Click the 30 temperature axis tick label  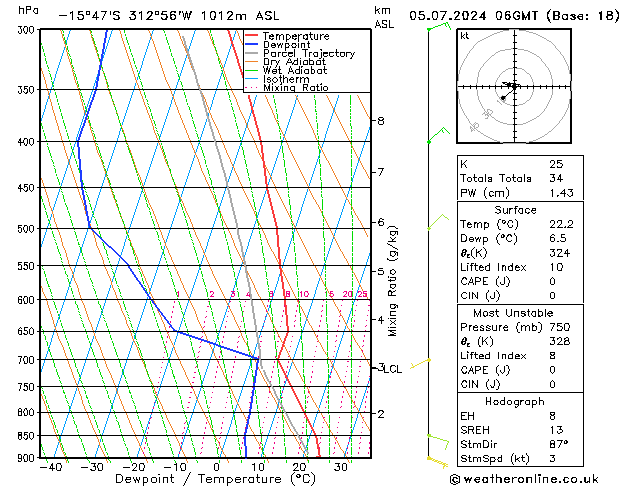pyautogui.click(x=341, y=467)
